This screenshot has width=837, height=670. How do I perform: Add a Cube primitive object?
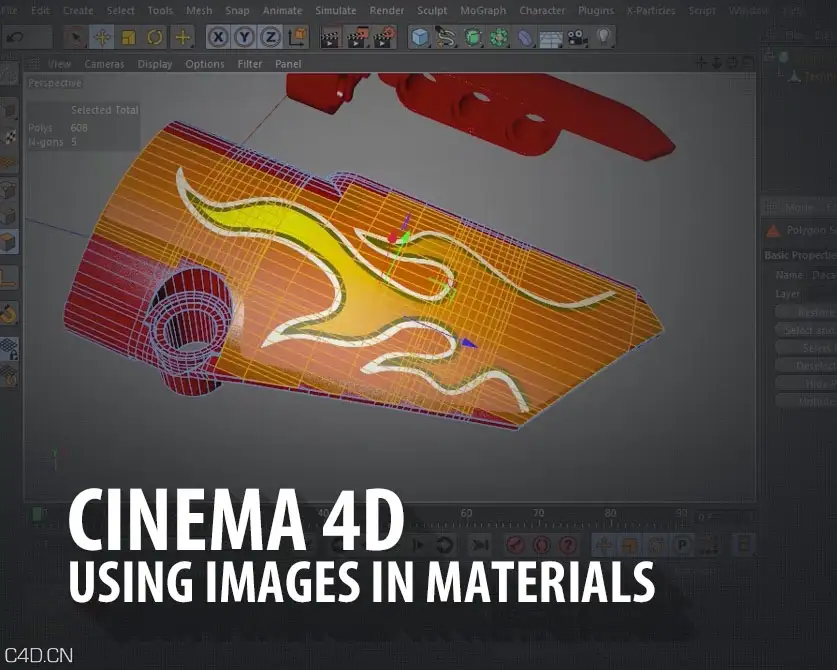421,37
